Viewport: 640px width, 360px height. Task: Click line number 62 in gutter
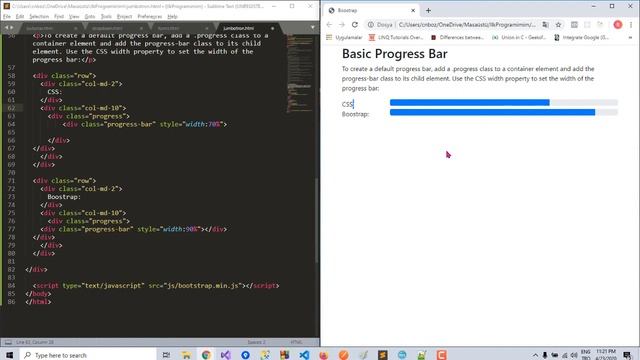[11, 108]
